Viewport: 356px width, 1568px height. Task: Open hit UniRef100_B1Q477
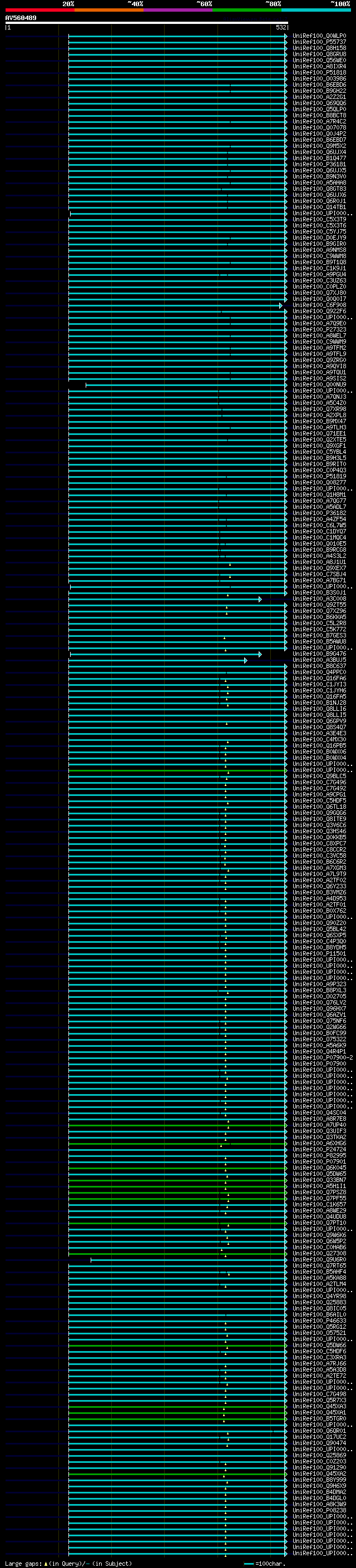[x=319, y=159]
